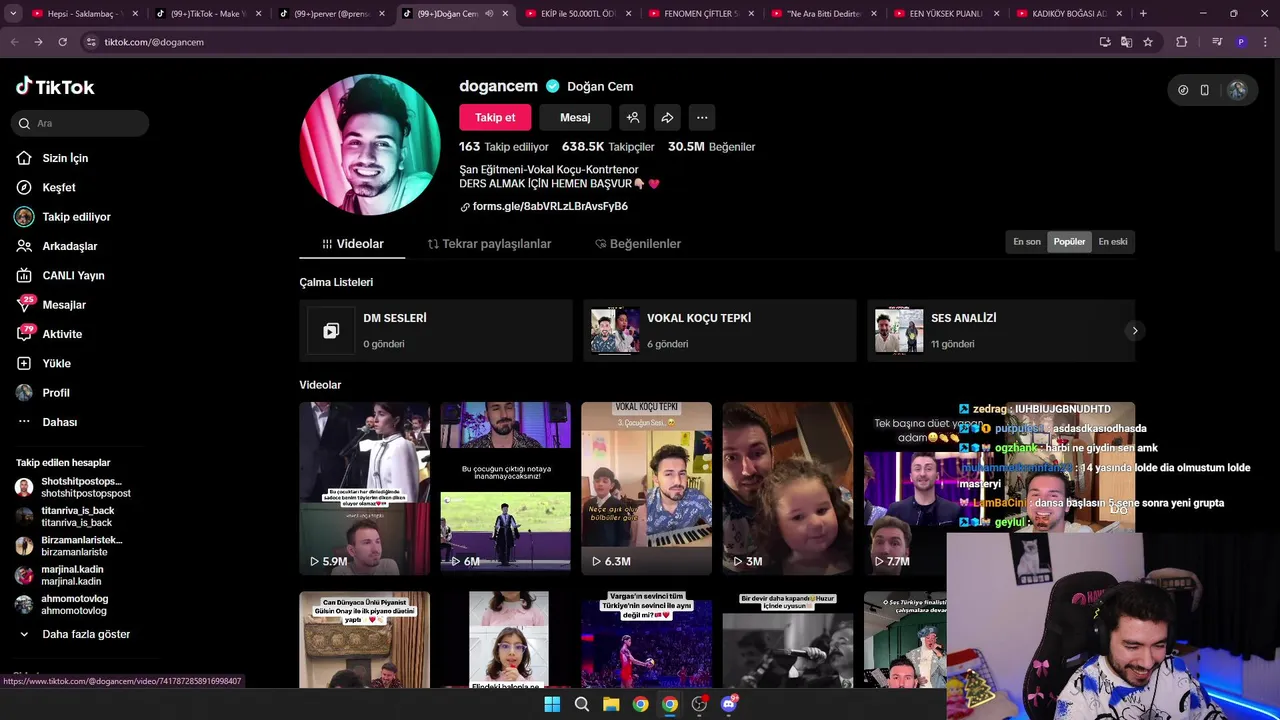
Task: Sort videos by En son
Action: (x=1027, y=242)
